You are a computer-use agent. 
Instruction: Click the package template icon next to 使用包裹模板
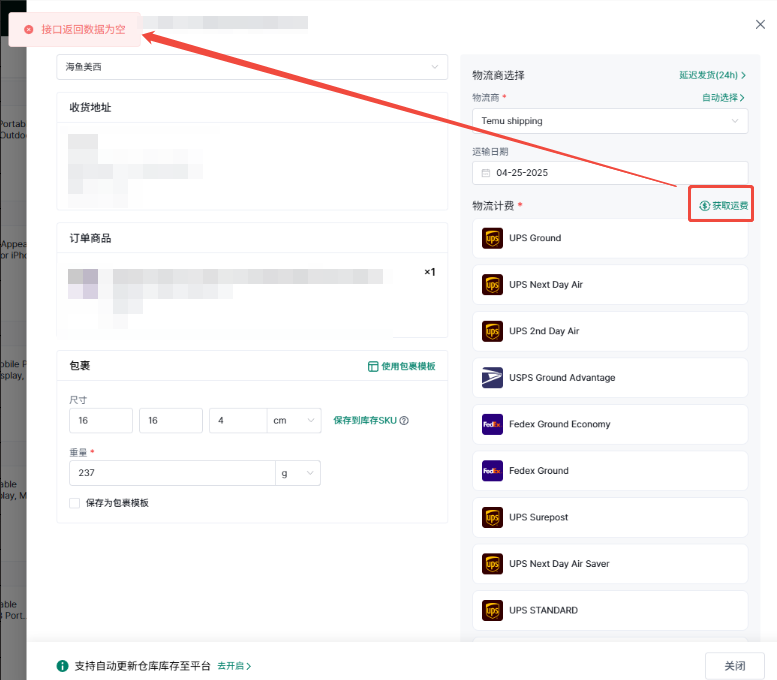click(x=373, y=366)
